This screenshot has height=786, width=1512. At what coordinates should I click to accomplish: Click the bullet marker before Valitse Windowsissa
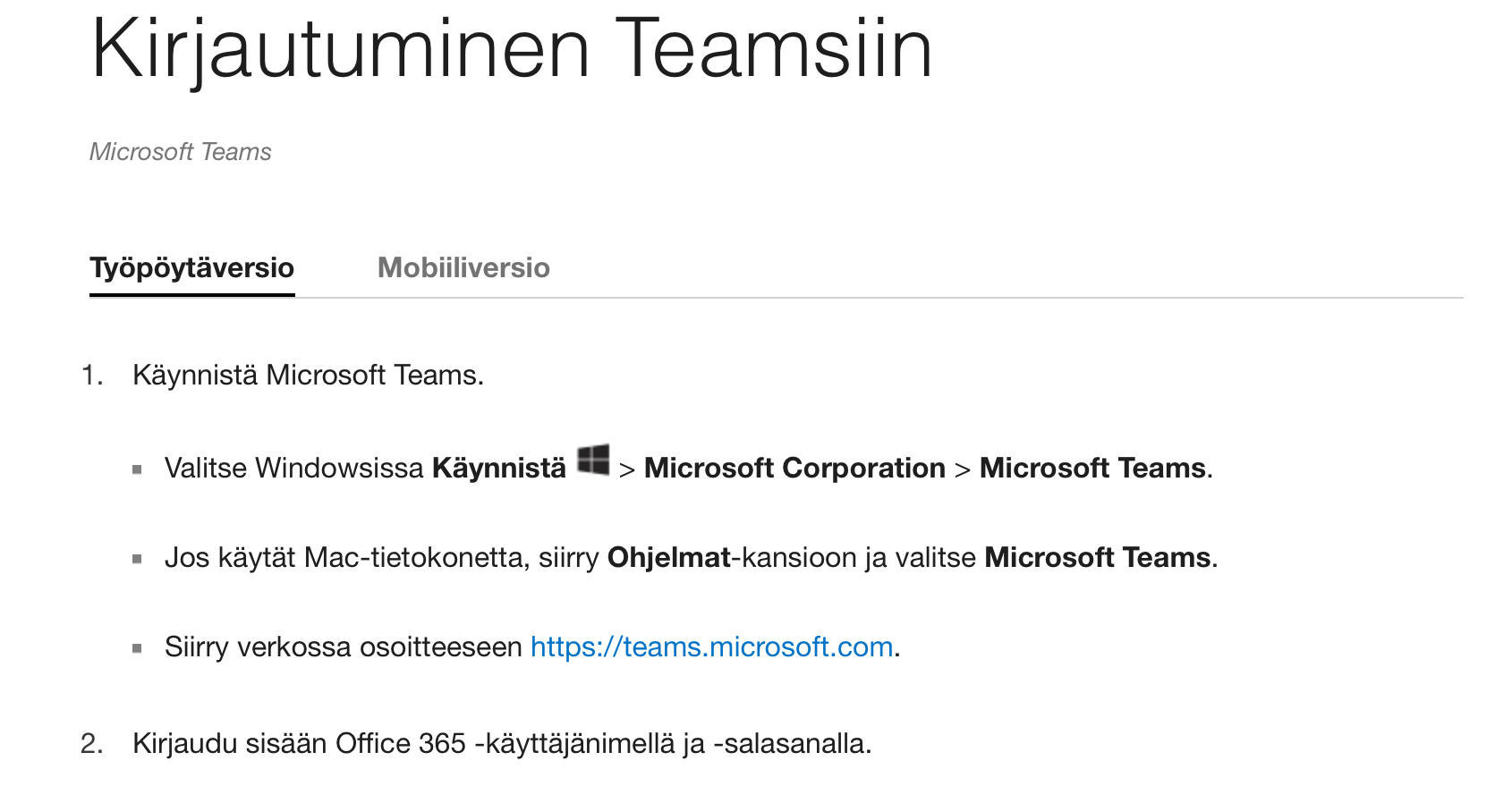click(137, 469)
